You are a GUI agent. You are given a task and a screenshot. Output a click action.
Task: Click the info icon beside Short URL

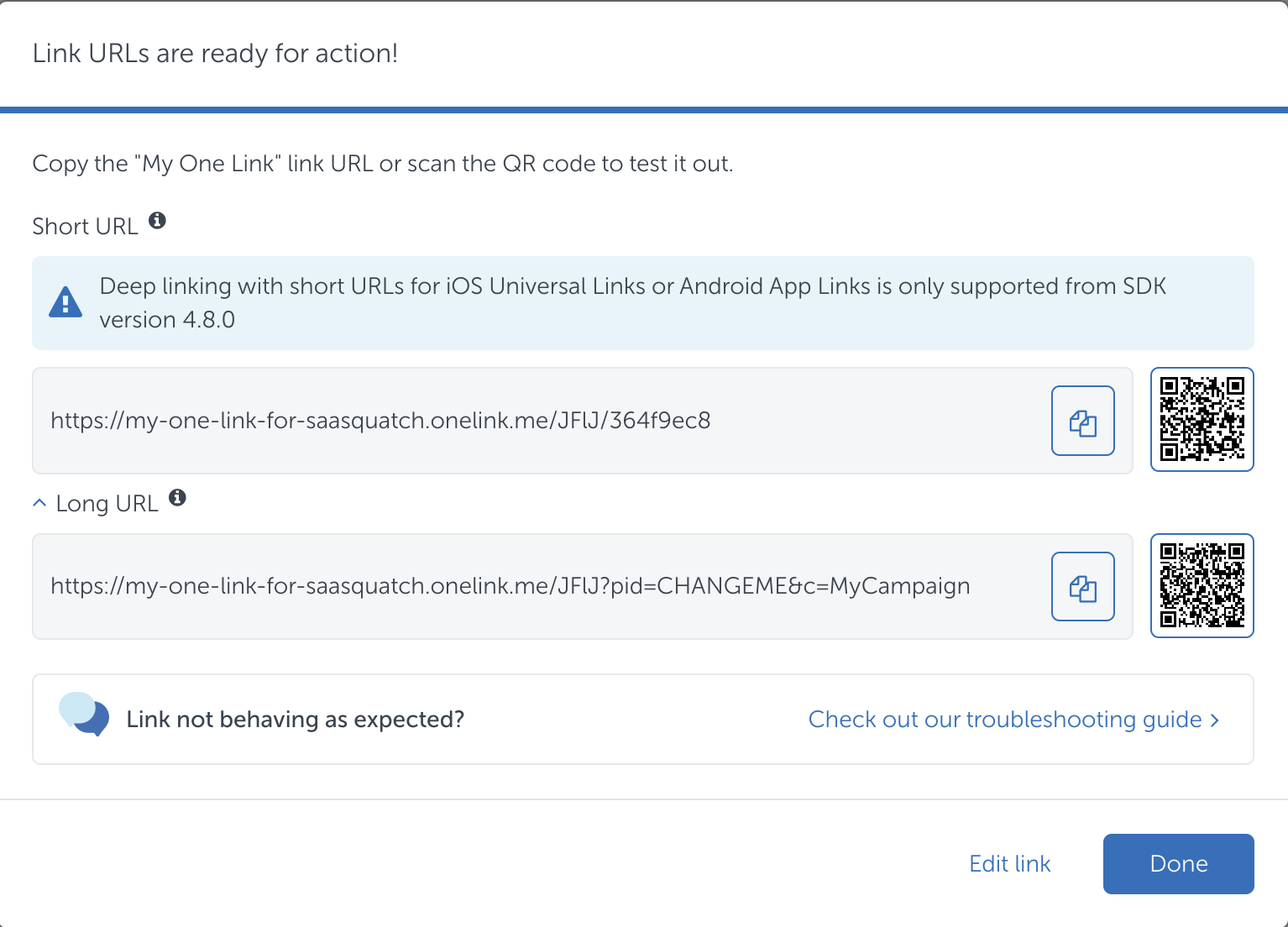coord(157,221)
